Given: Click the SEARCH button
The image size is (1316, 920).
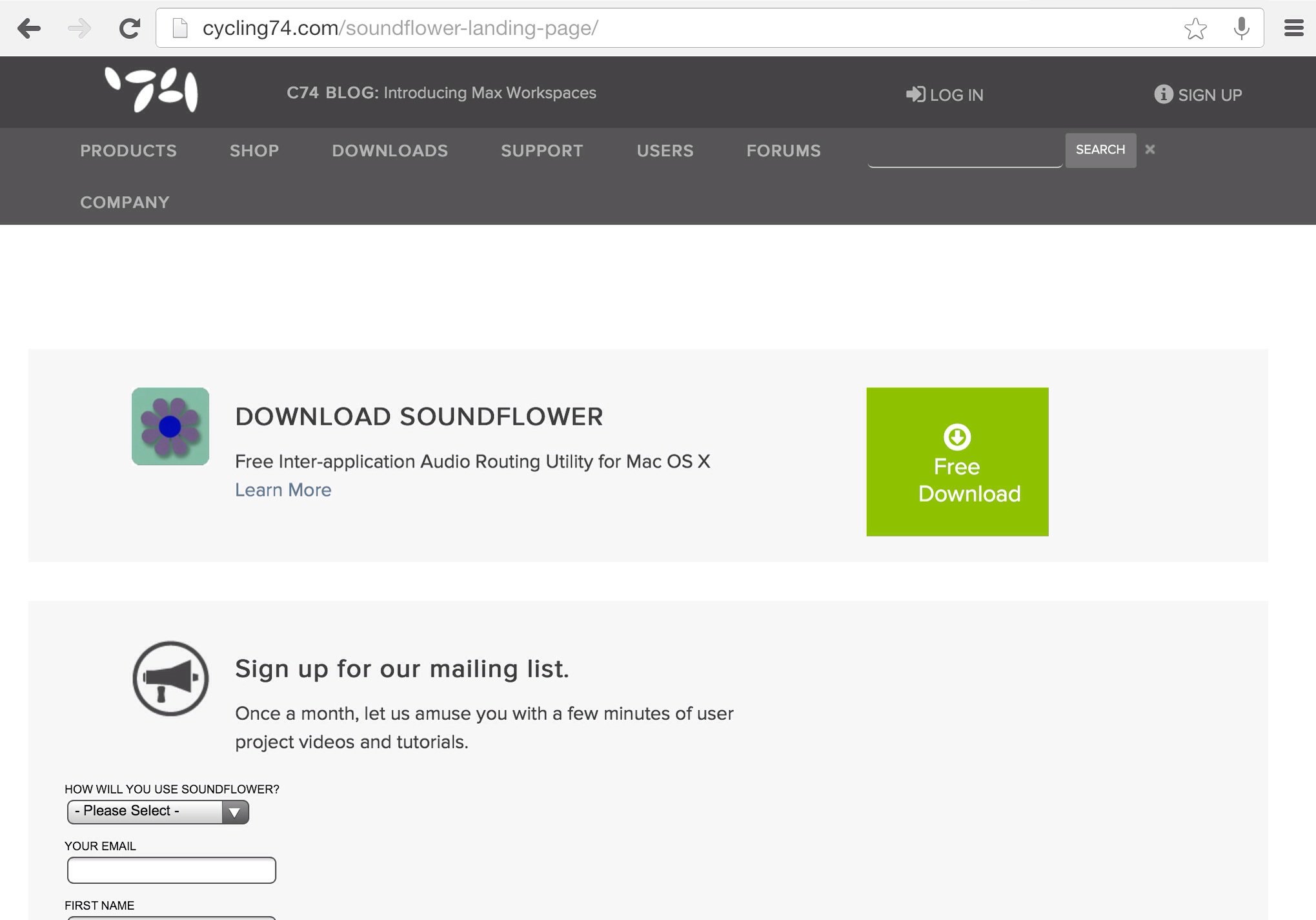Looking at the screenshot, I should coord(1100,150).
